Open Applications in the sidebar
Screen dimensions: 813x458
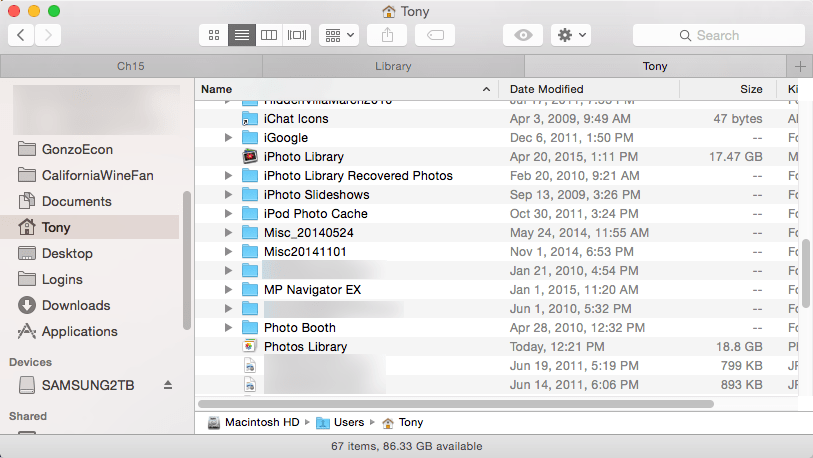point(67,331)
